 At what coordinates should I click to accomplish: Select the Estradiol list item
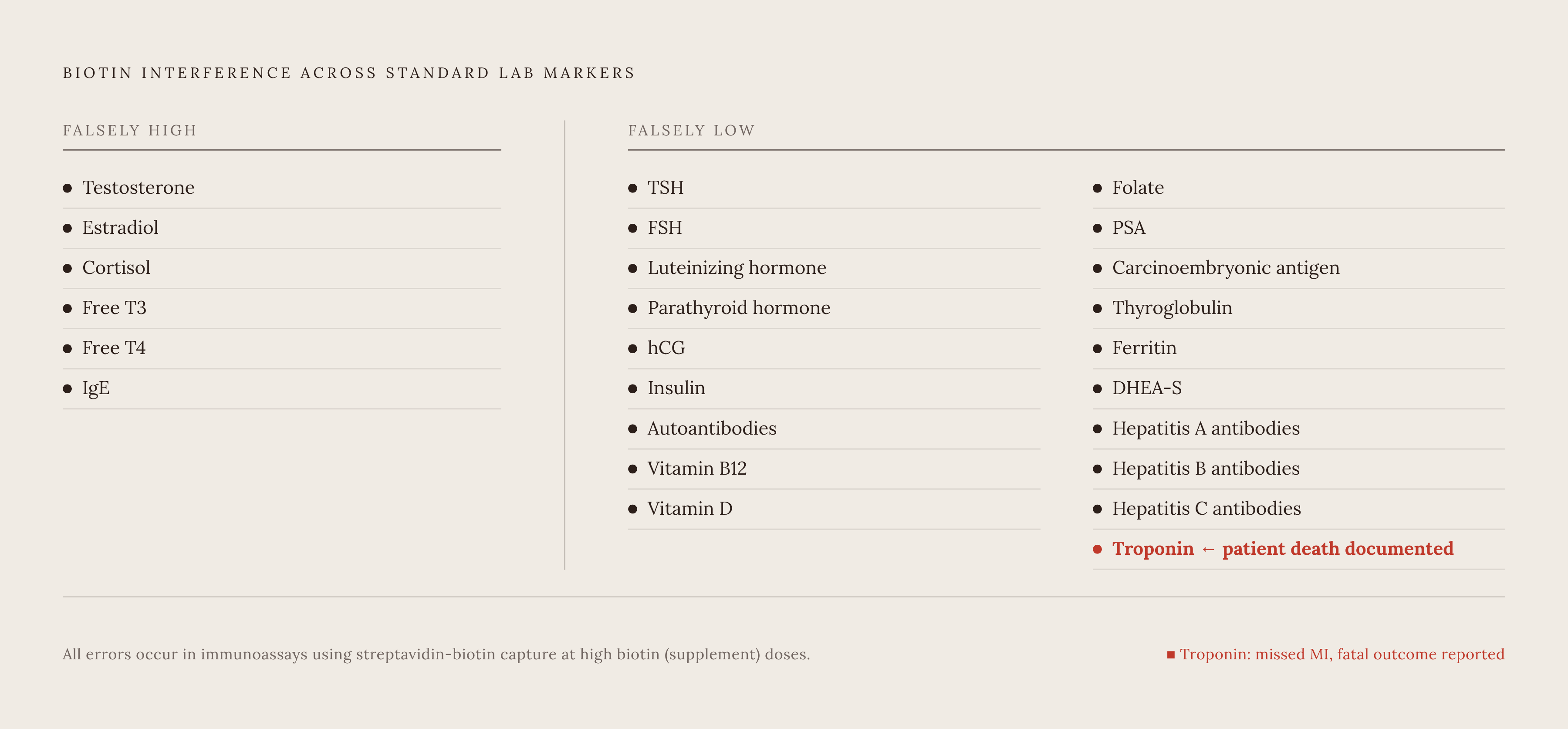[x=282, y=228]
